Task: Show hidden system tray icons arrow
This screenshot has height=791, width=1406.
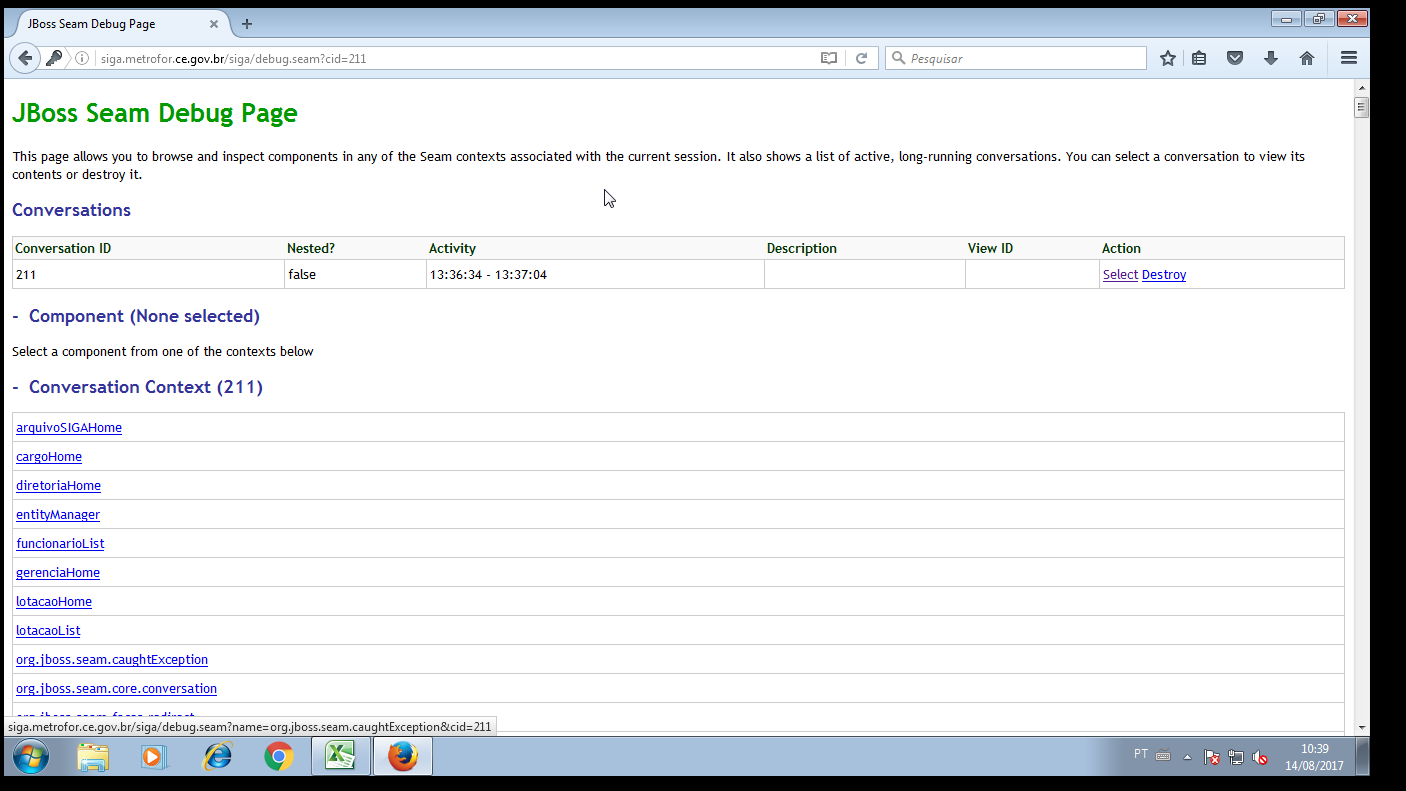Action: [x=1187, y=758]
